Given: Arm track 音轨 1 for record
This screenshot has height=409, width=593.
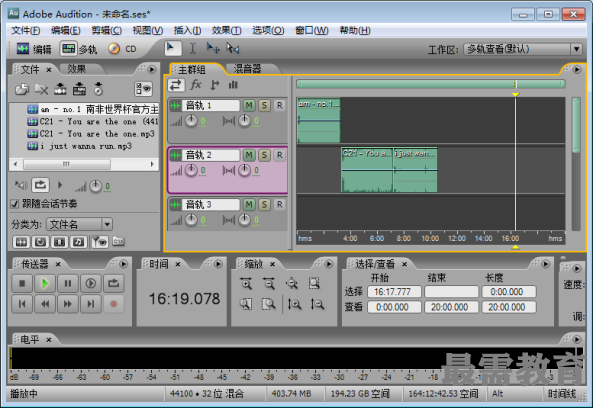Looking at the screenshot, I should (279, 105).
